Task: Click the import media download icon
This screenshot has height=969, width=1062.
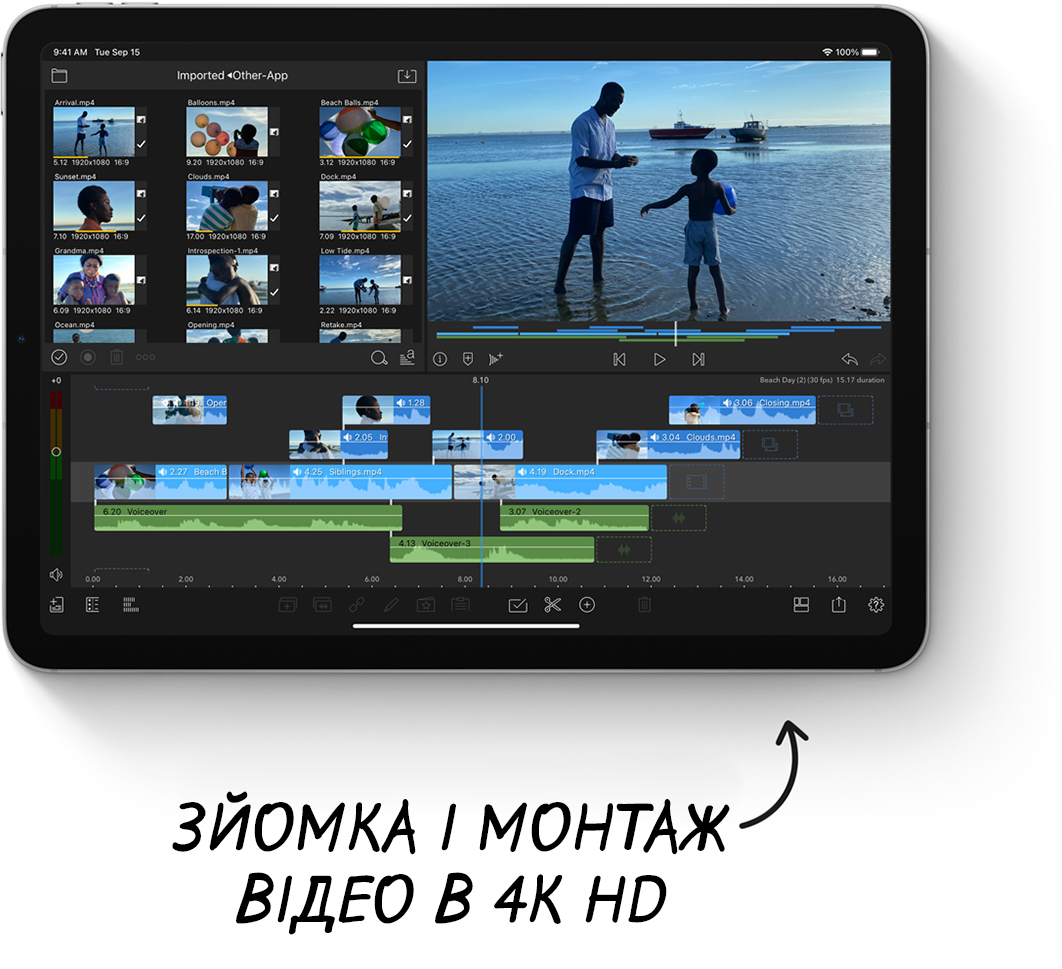Action: pos(406,76)
